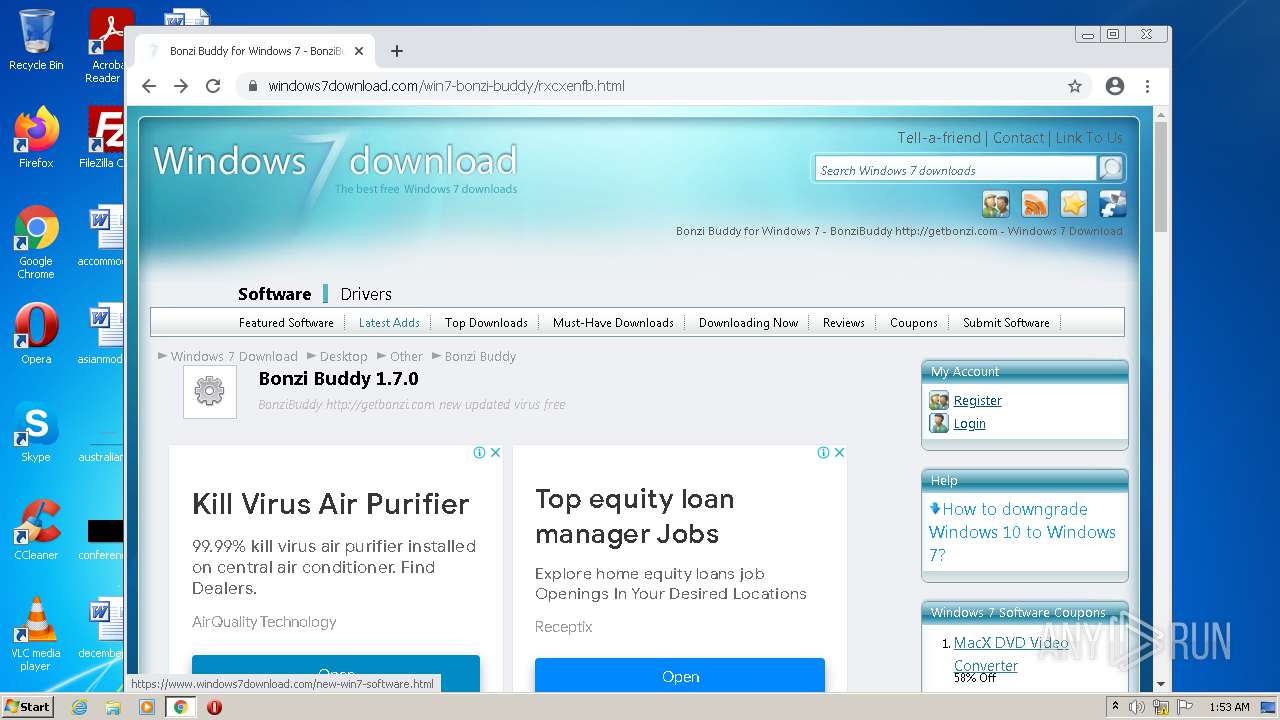Reload the current page
Viewport: 1280px width, 720px height.
pyautogui.click(x=213, y=86)
